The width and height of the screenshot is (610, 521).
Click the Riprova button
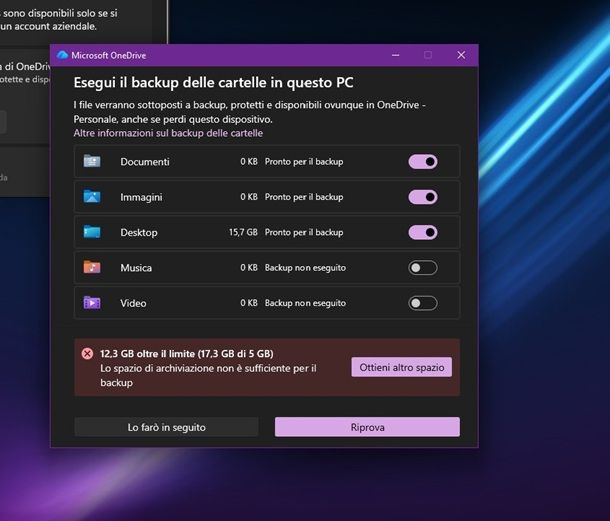(x=367, y=427)
